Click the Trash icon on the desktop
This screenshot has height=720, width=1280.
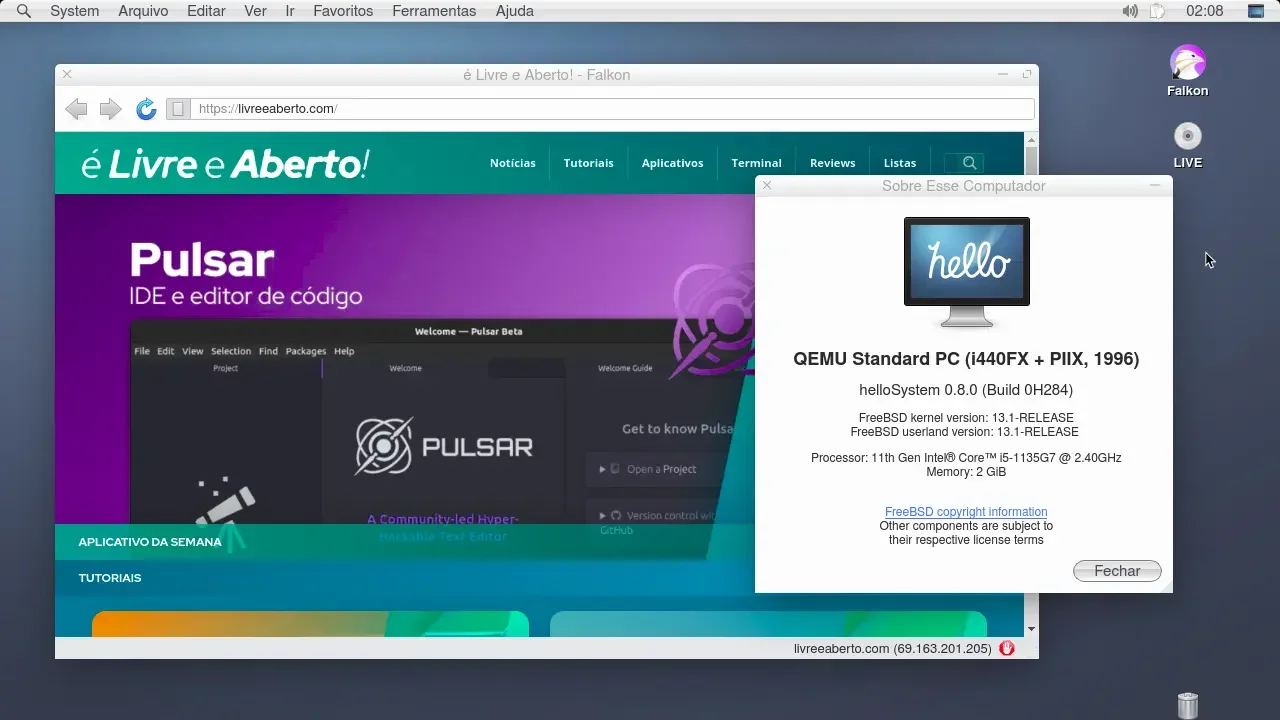point(1187,705)
